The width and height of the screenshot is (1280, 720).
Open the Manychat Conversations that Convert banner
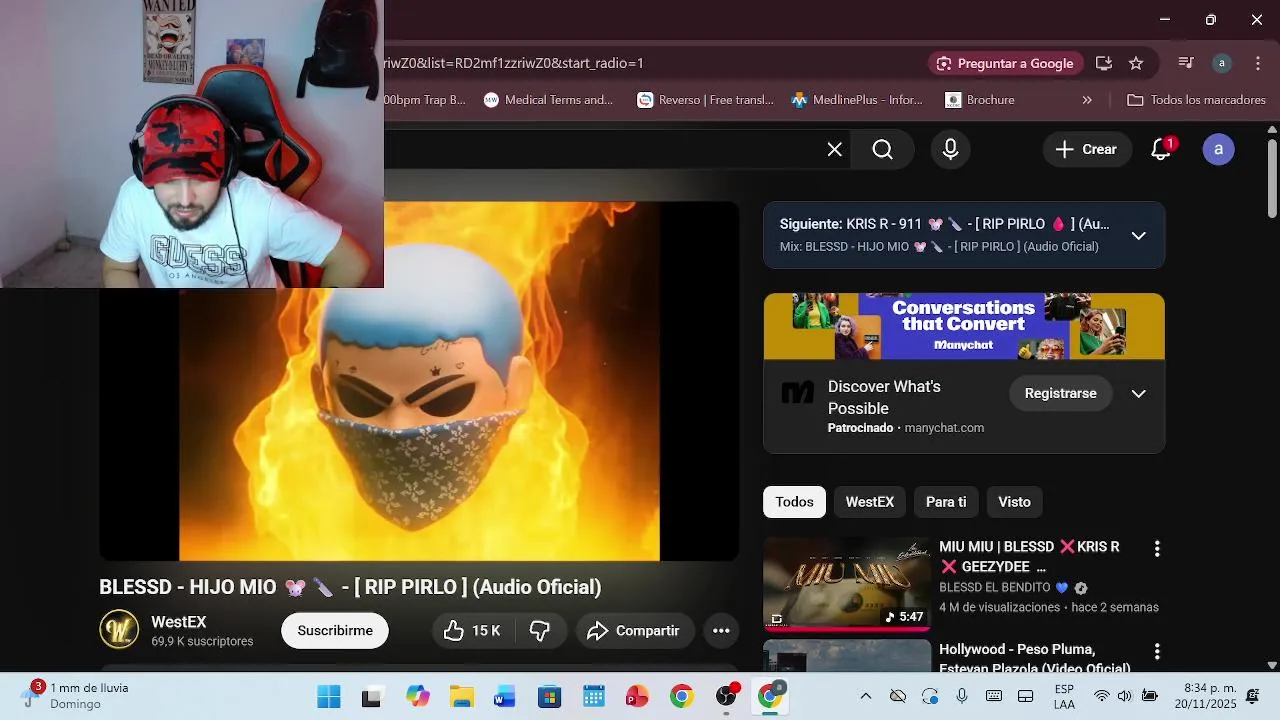point(964,326)
